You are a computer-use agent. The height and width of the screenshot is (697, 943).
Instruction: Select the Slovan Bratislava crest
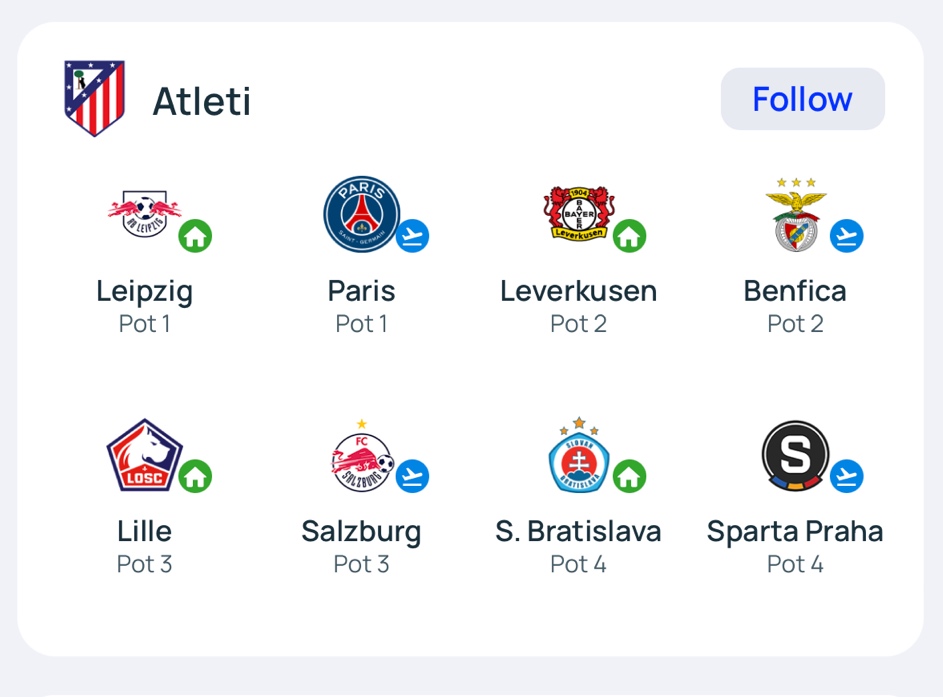coord(579,455)
